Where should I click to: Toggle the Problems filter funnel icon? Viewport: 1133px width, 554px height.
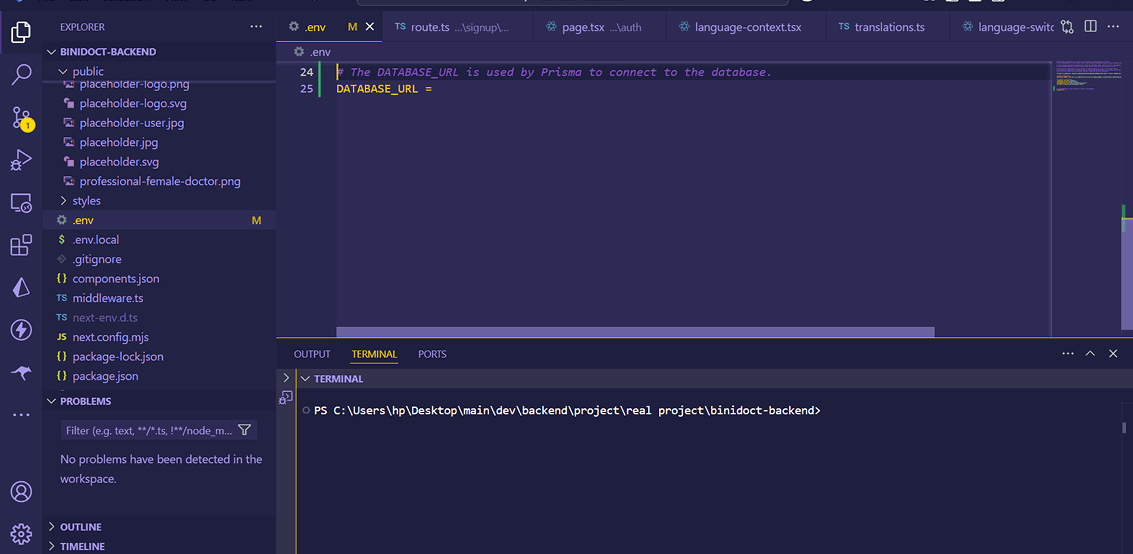[244, 430]
